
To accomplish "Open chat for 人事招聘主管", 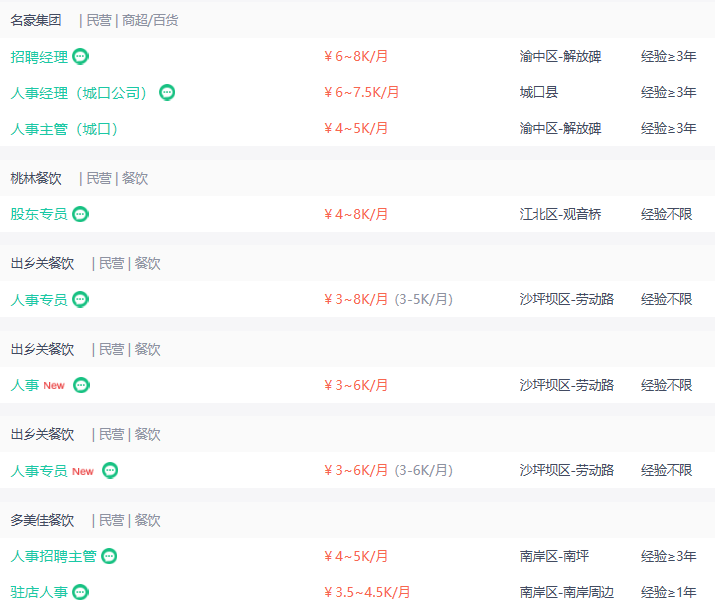I will pyautogui.click(x=109, y=556).
